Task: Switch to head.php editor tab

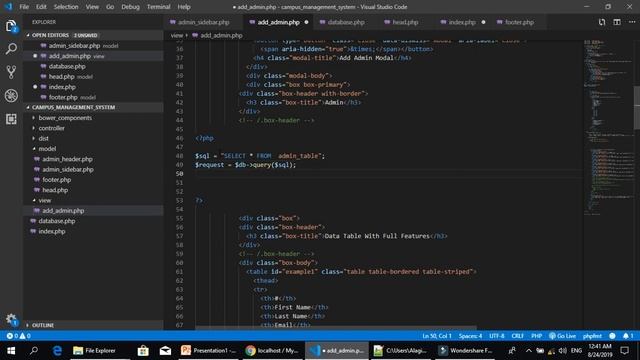Action: (404, 22)
